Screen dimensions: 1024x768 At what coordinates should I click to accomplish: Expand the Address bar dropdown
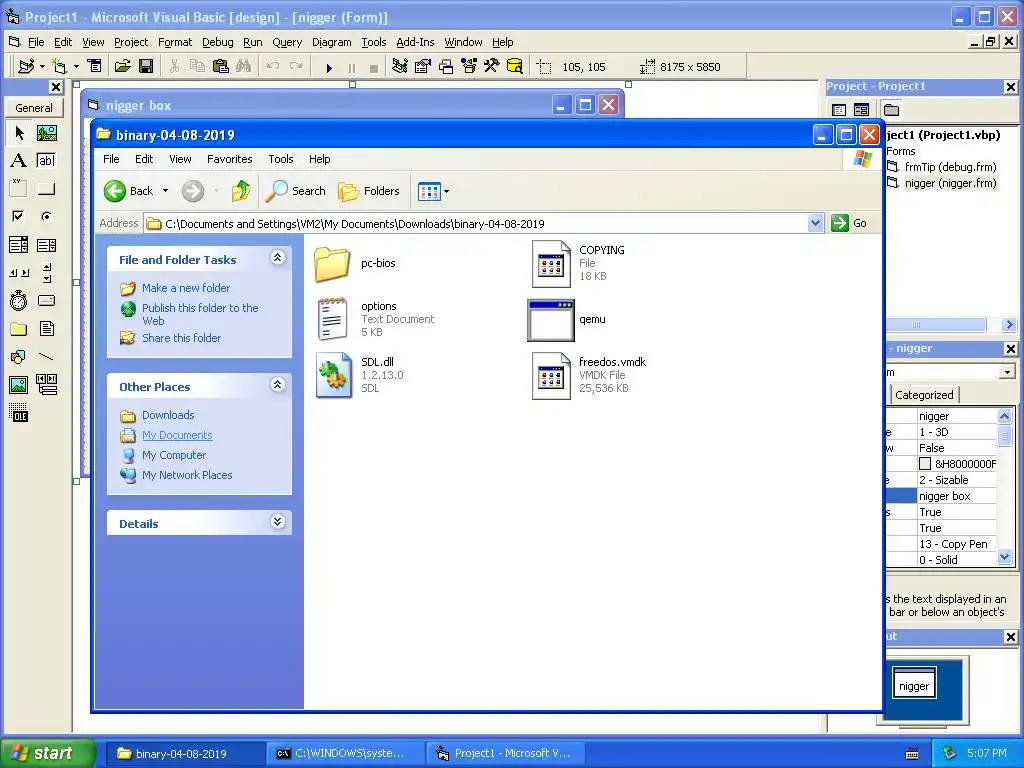tap(815, 223)
